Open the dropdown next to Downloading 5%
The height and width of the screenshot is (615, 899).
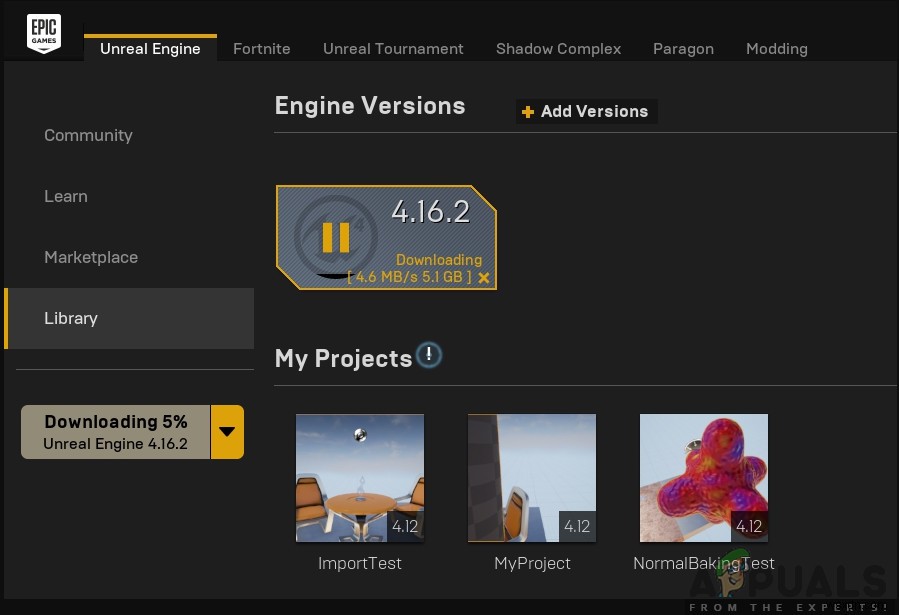[227, 432]
